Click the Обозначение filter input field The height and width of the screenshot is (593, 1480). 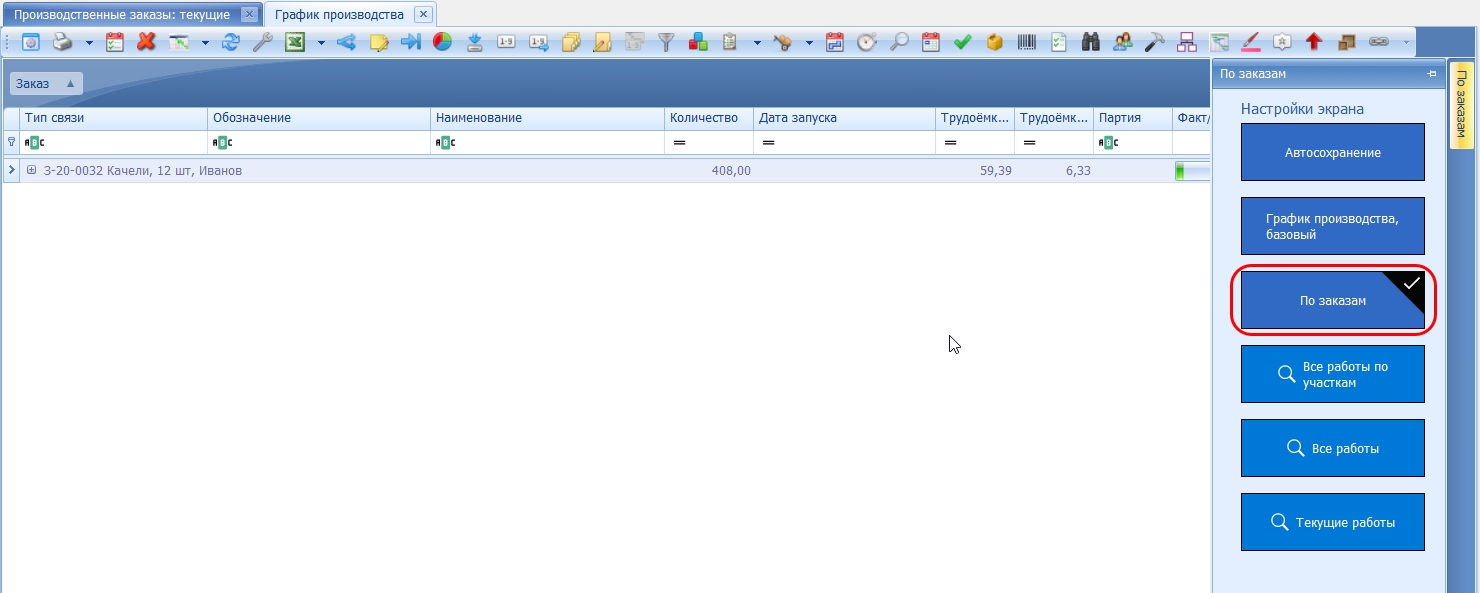click(x=319, y=143)
